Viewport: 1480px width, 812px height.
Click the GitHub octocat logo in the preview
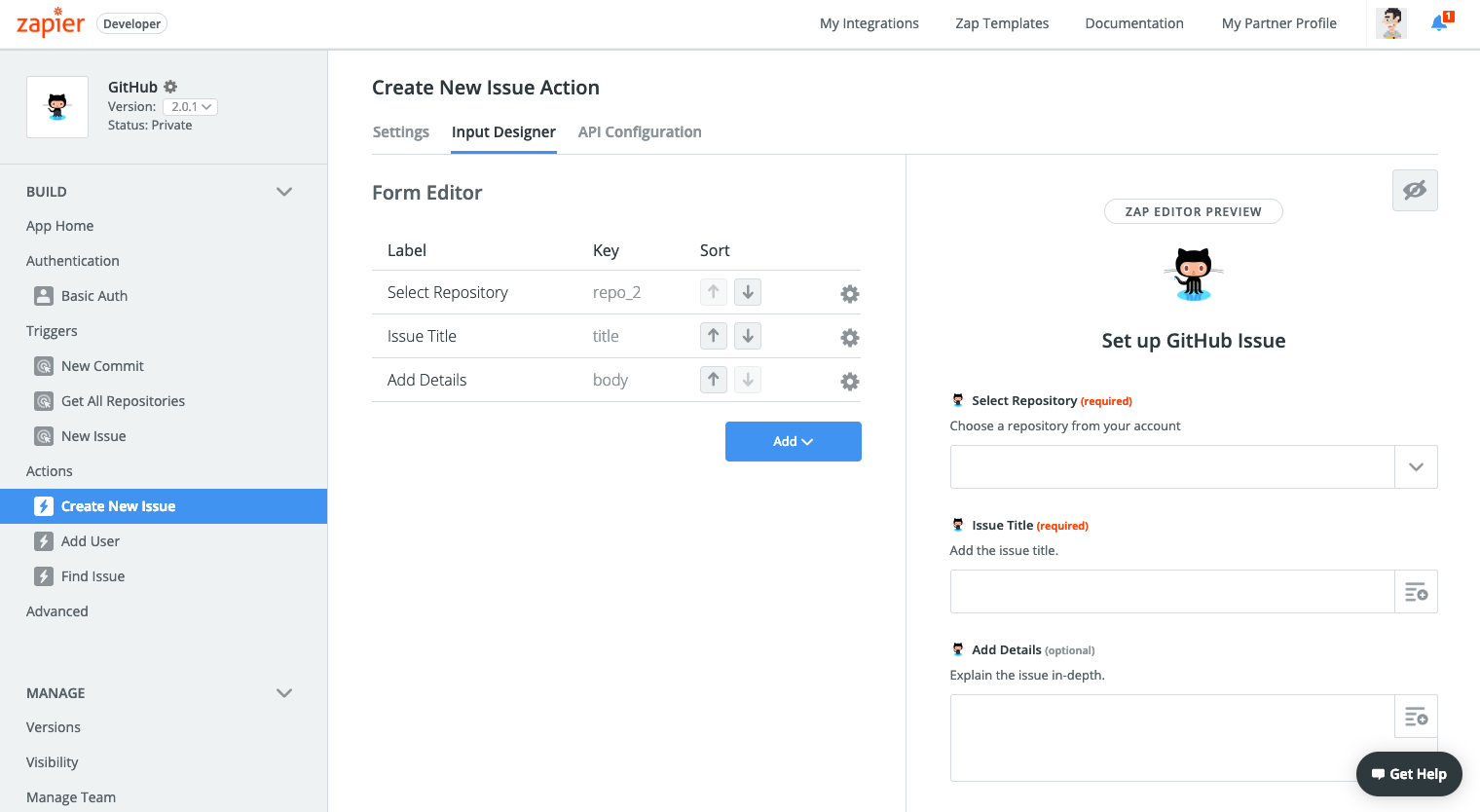1194,274
